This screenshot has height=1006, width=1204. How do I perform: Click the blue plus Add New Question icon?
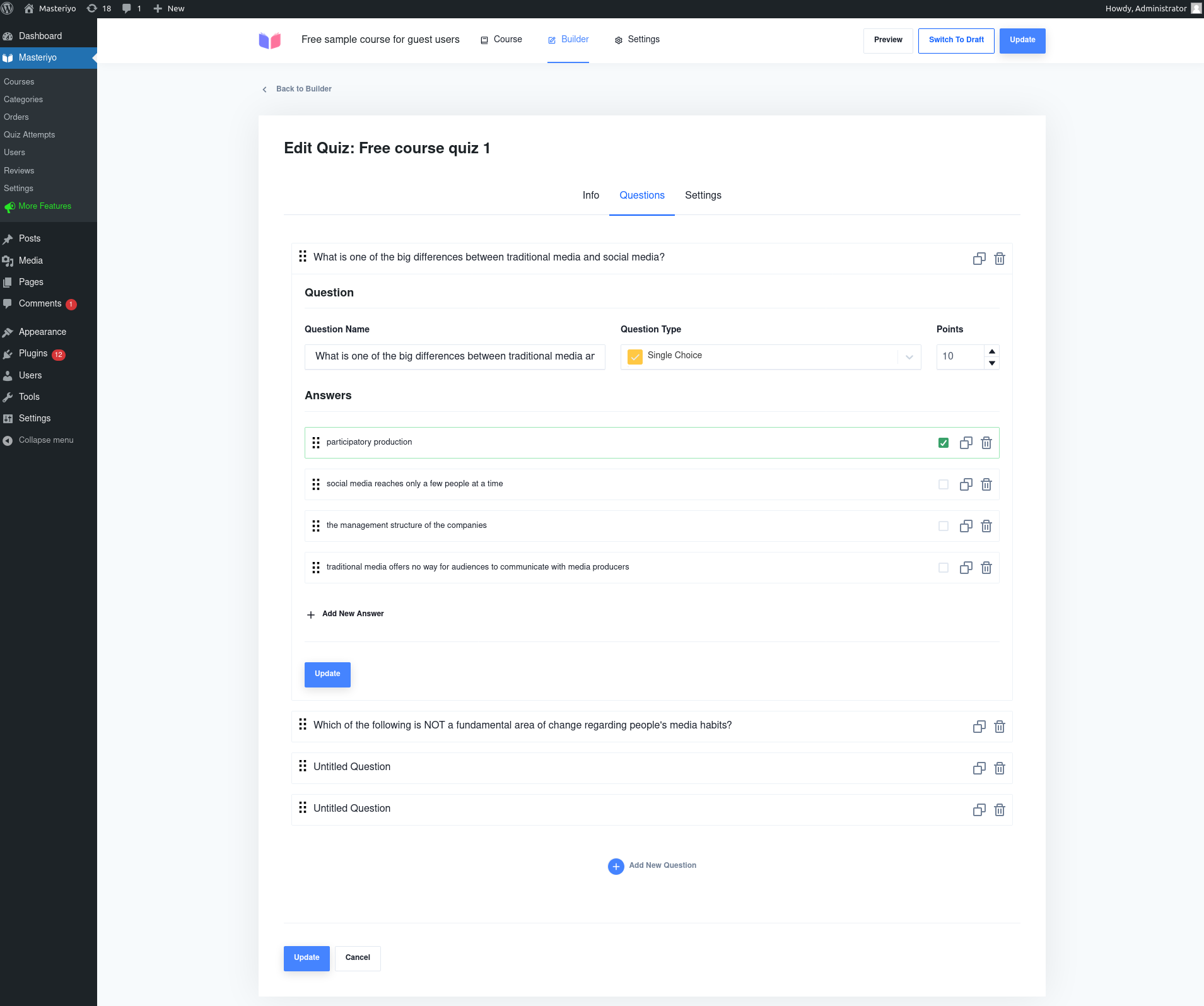click(616, 866)
